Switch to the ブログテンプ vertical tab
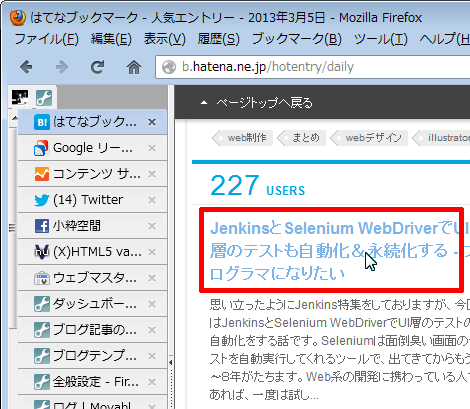Image resolution: width=470 pixels, height=409 pixels. tap(92, 356)
